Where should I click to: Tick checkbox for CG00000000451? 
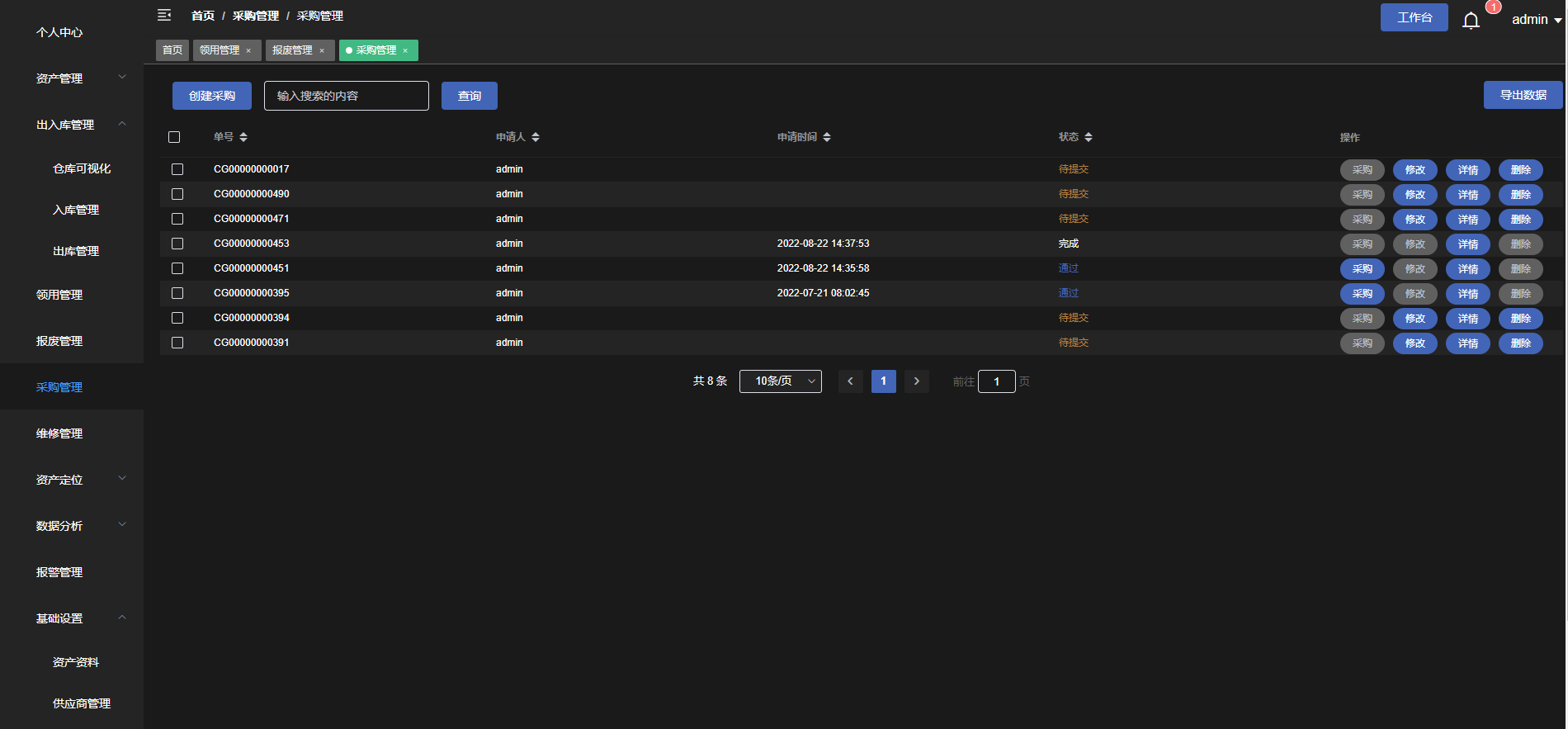point(177,268)
